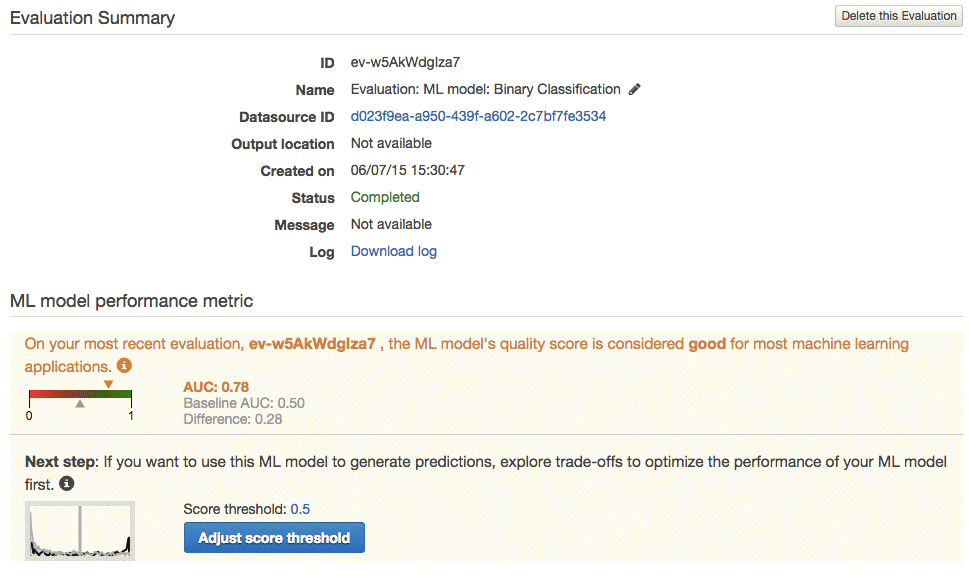
Task: Select orange AUC marker triangle on gauge
Action: 109,384
